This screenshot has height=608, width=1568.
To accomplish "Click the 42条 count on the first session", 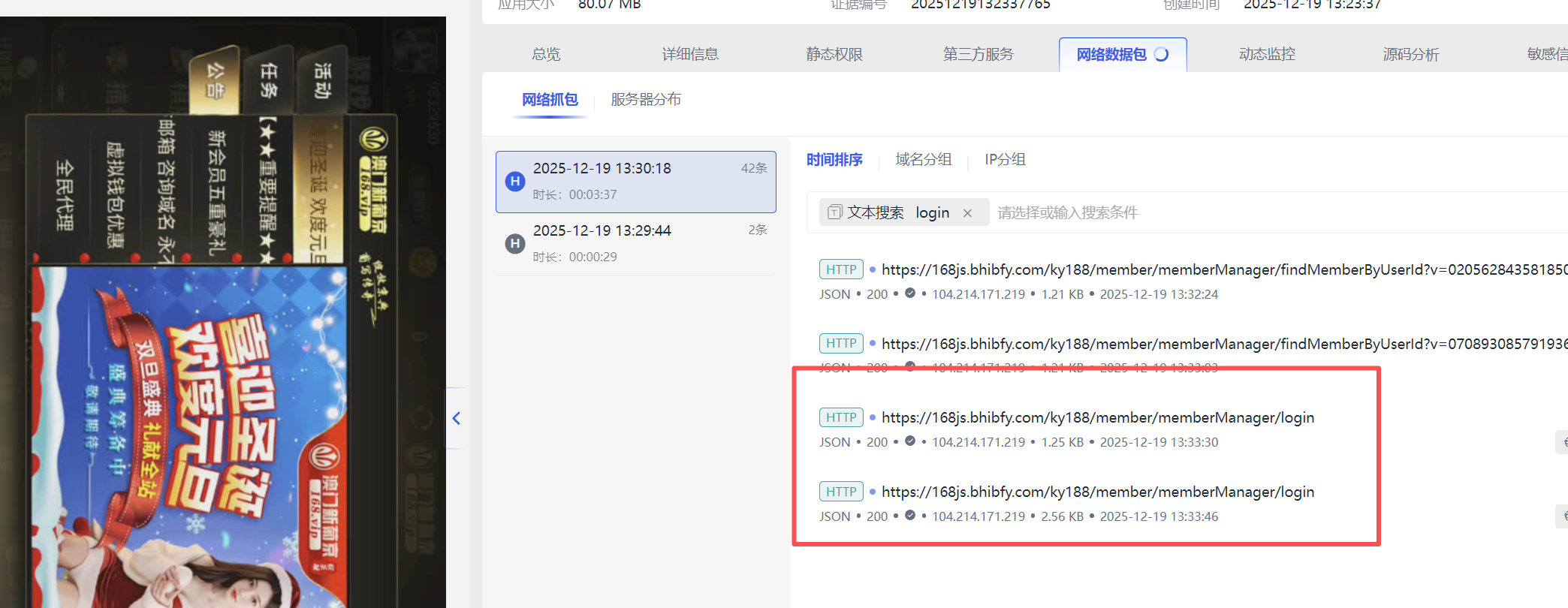I will 754,168.
